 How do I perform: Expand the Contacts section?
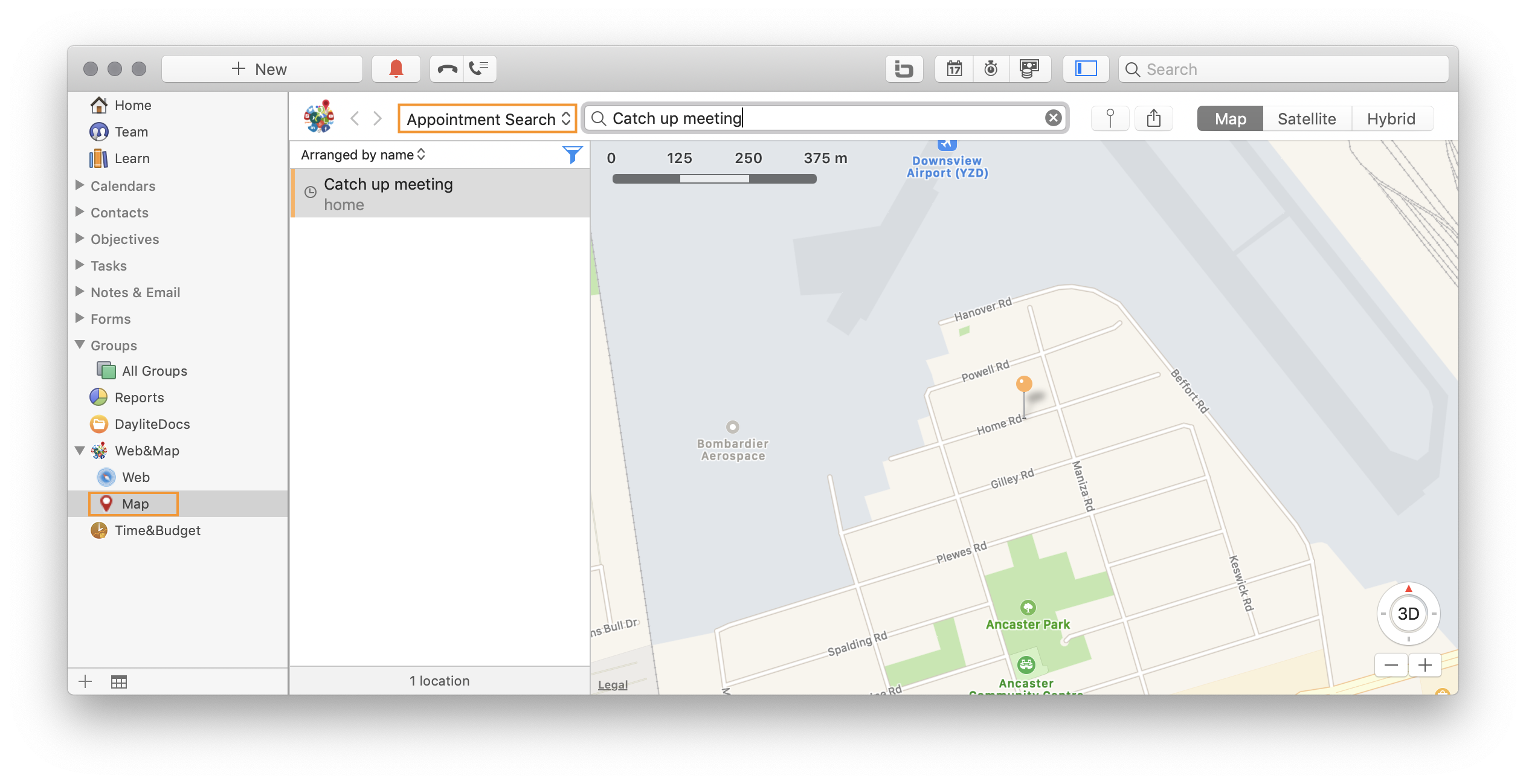click(79, 211)
